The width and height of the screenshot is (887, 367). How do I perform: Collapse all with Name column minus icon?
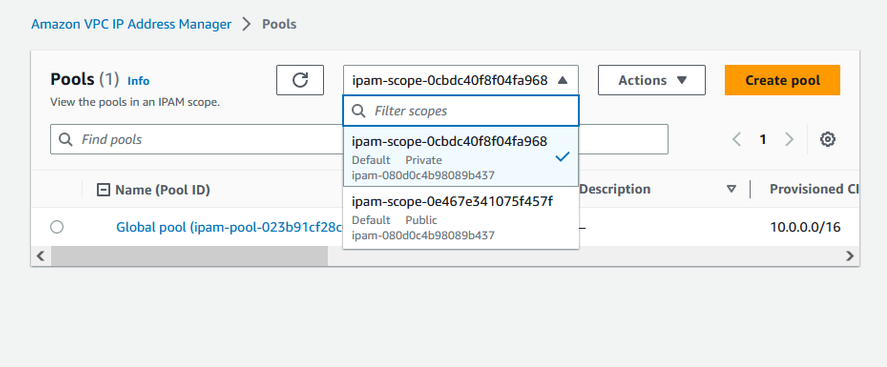pyautogui.click(x=104, y=190)
